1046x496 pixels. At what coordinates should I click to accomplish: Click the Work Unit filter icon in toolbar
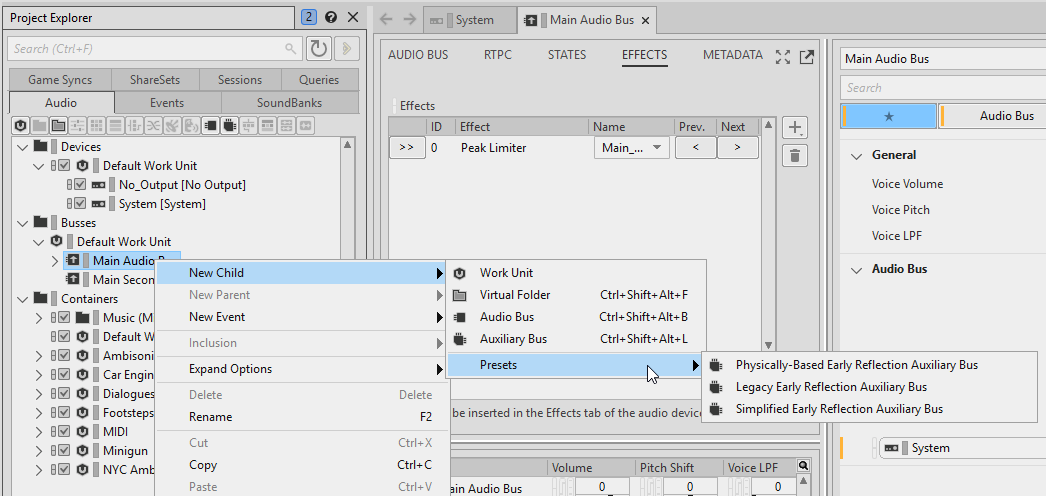click(19, 125)
